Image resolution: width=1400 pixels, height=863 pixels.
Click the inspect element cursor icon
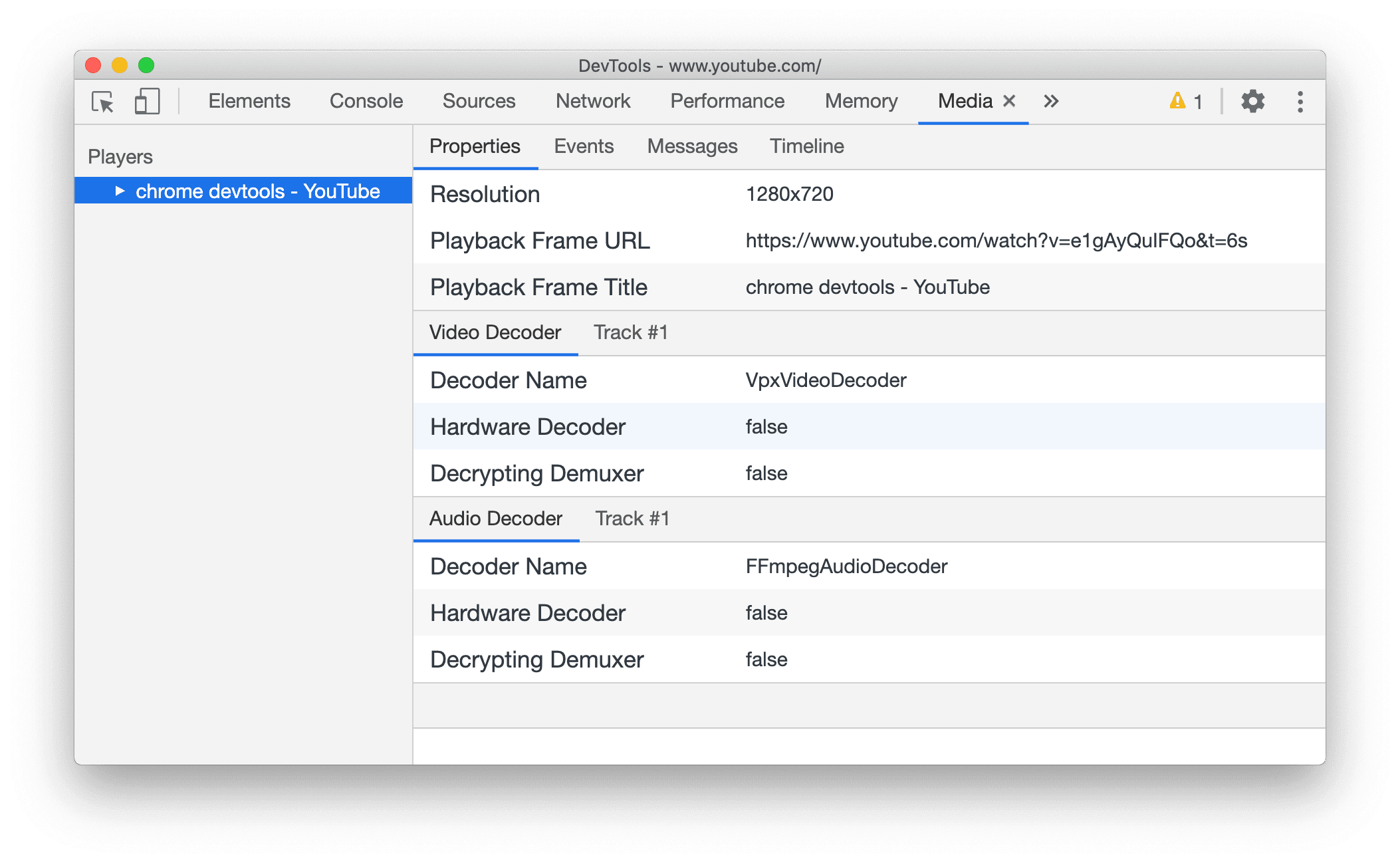click(x=103, y=102)
